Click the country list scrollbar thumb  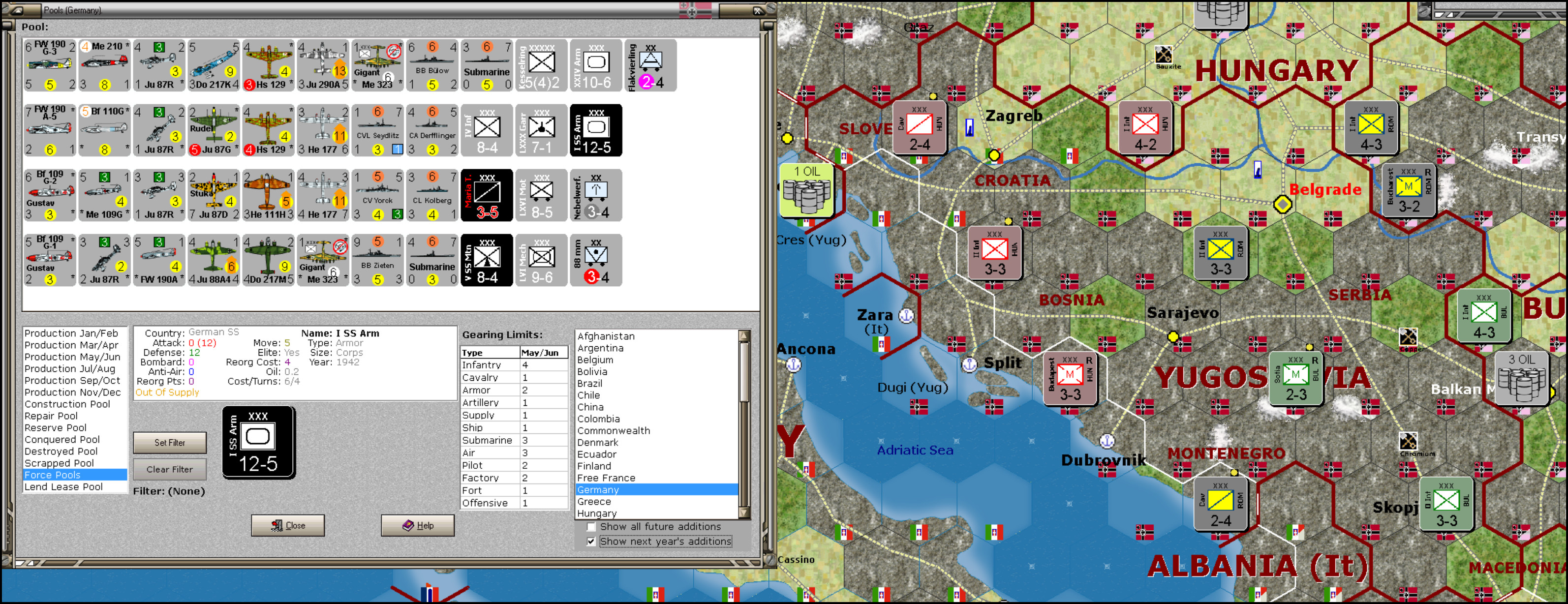(x=744, y=371)
